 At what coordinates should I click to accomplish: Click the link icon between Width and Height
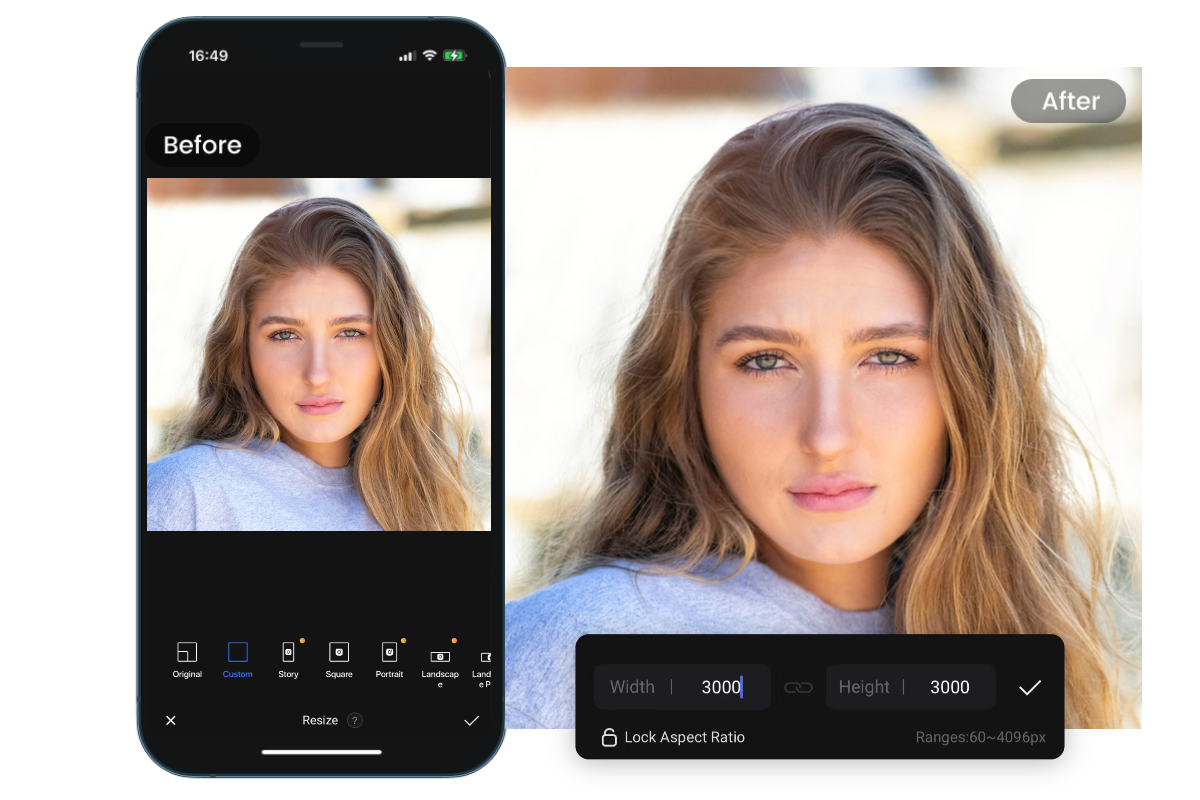tap(798, 687)
